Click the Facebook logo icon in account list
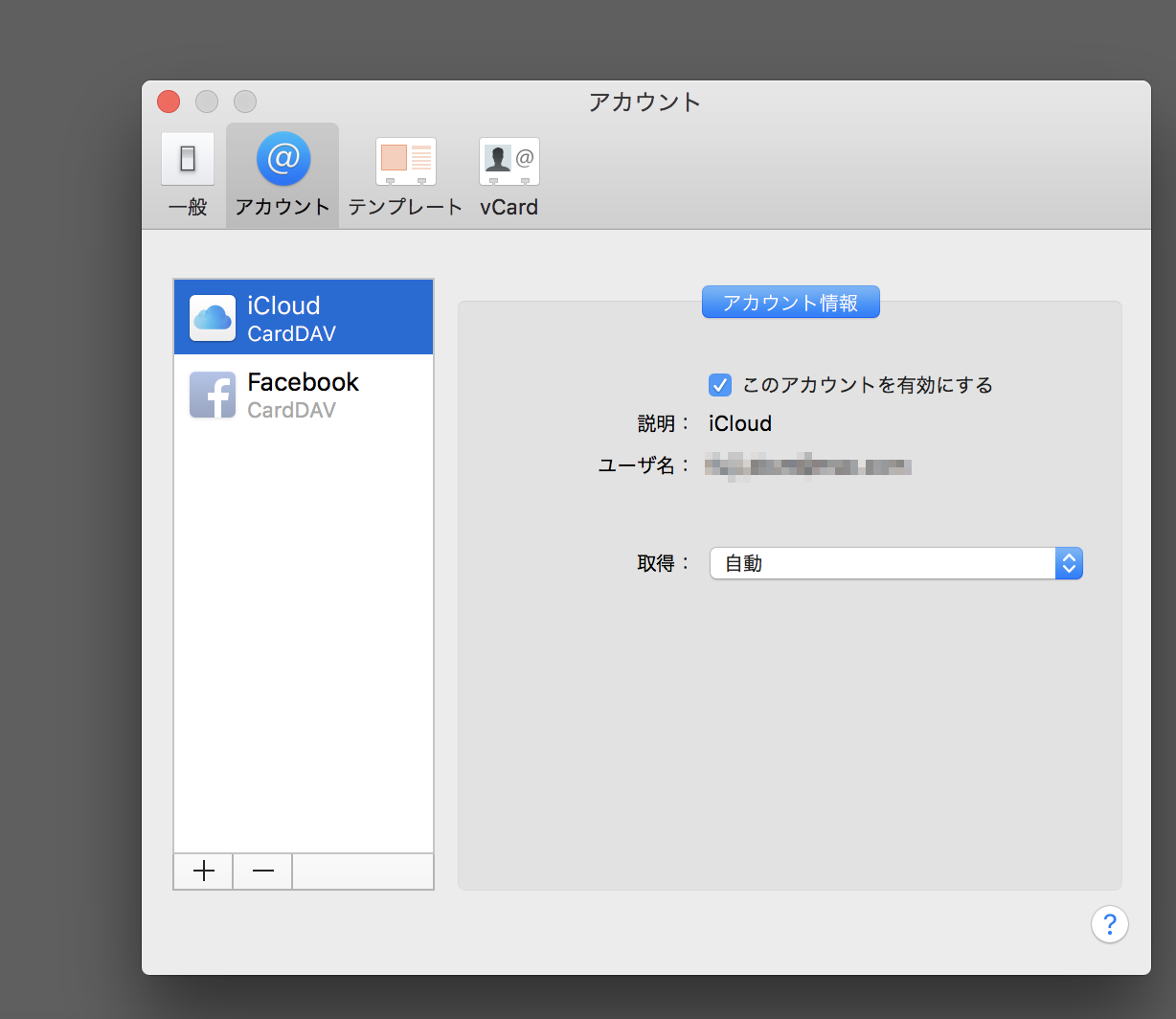This screenshot has height=1019, width=1176. pos(213,395)
